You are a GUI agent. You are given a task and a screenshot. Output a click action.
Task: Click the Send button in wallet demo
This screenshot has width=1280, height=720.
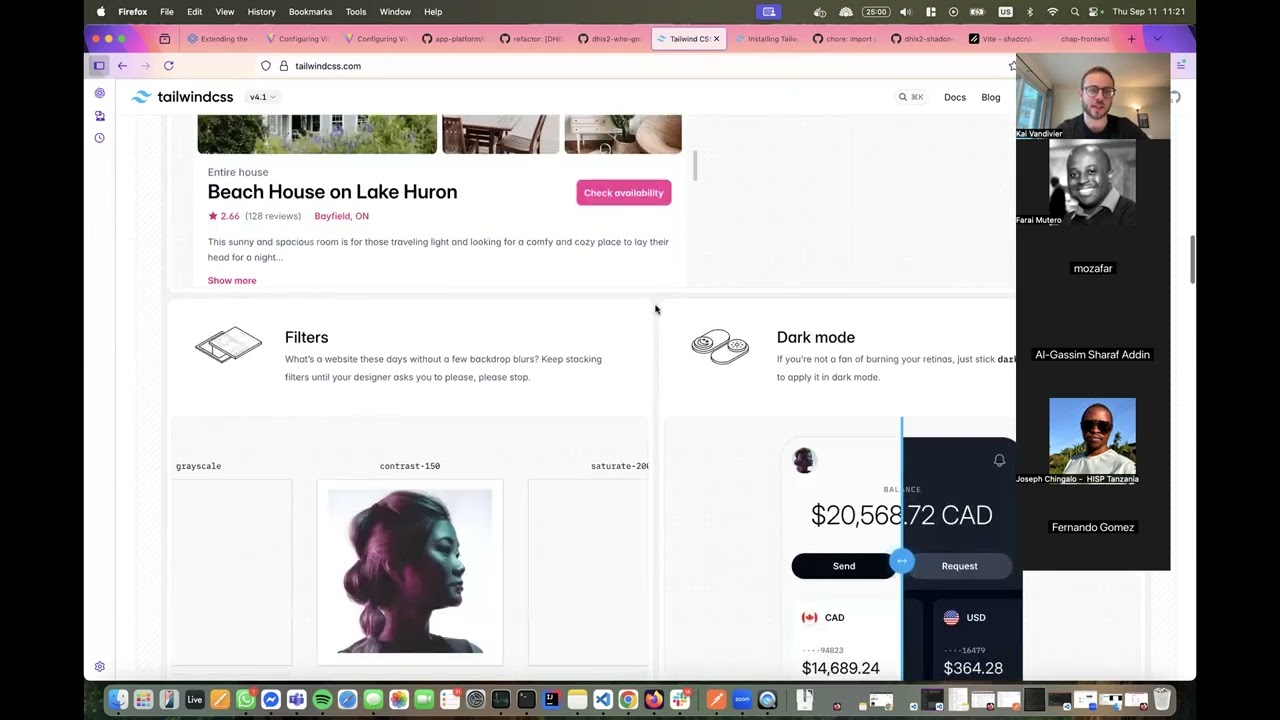pyautogui.click(x=844, y=566)
